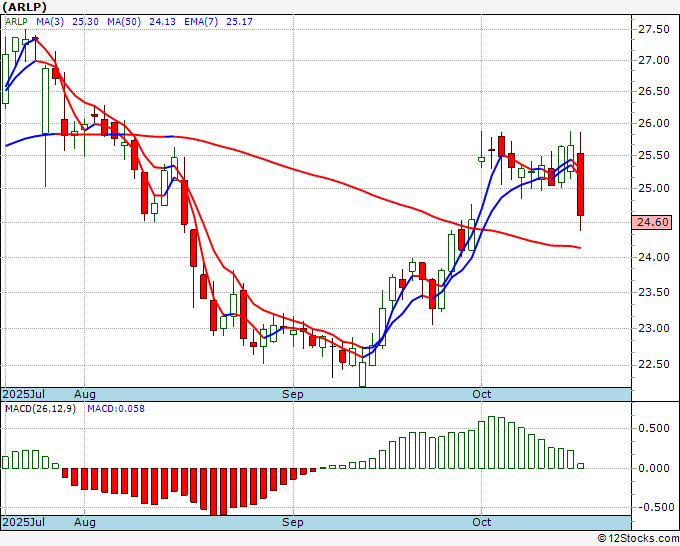Click the 2025Jul label on MACD axis

(x=23, y=522)
